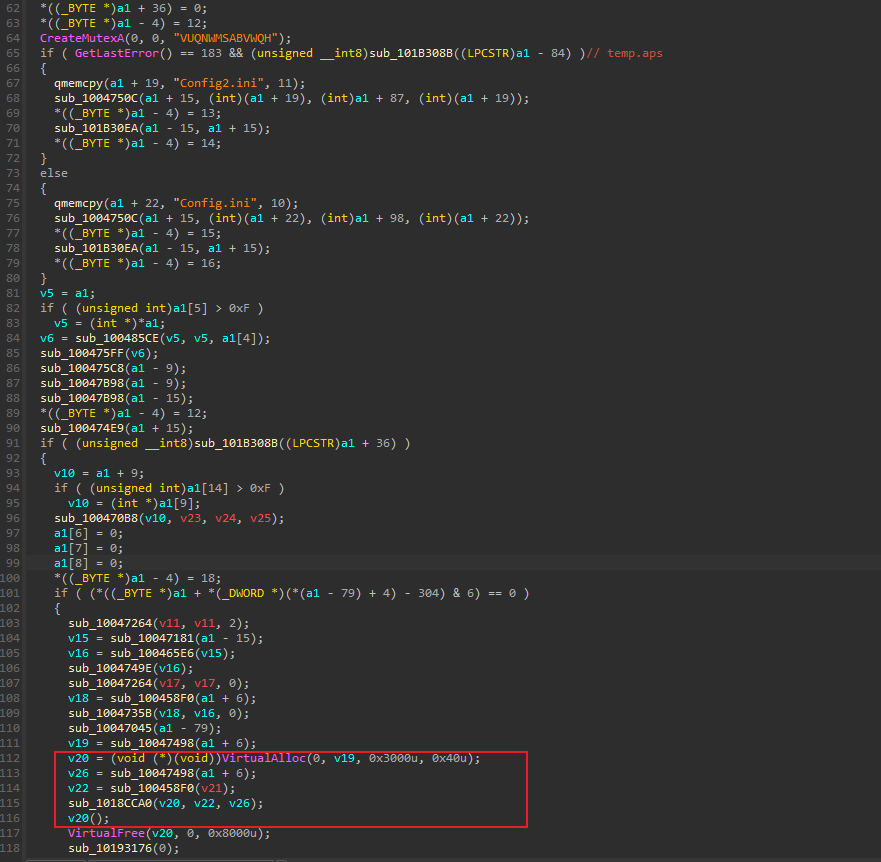881x862 pixels.
Task: Click line number 99 in gutter
Action: [12, 564]
